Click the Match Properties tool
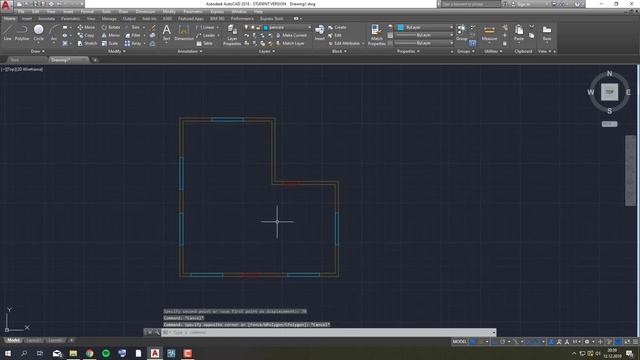This screenshot has height=360, width=640. coord(376,34)
